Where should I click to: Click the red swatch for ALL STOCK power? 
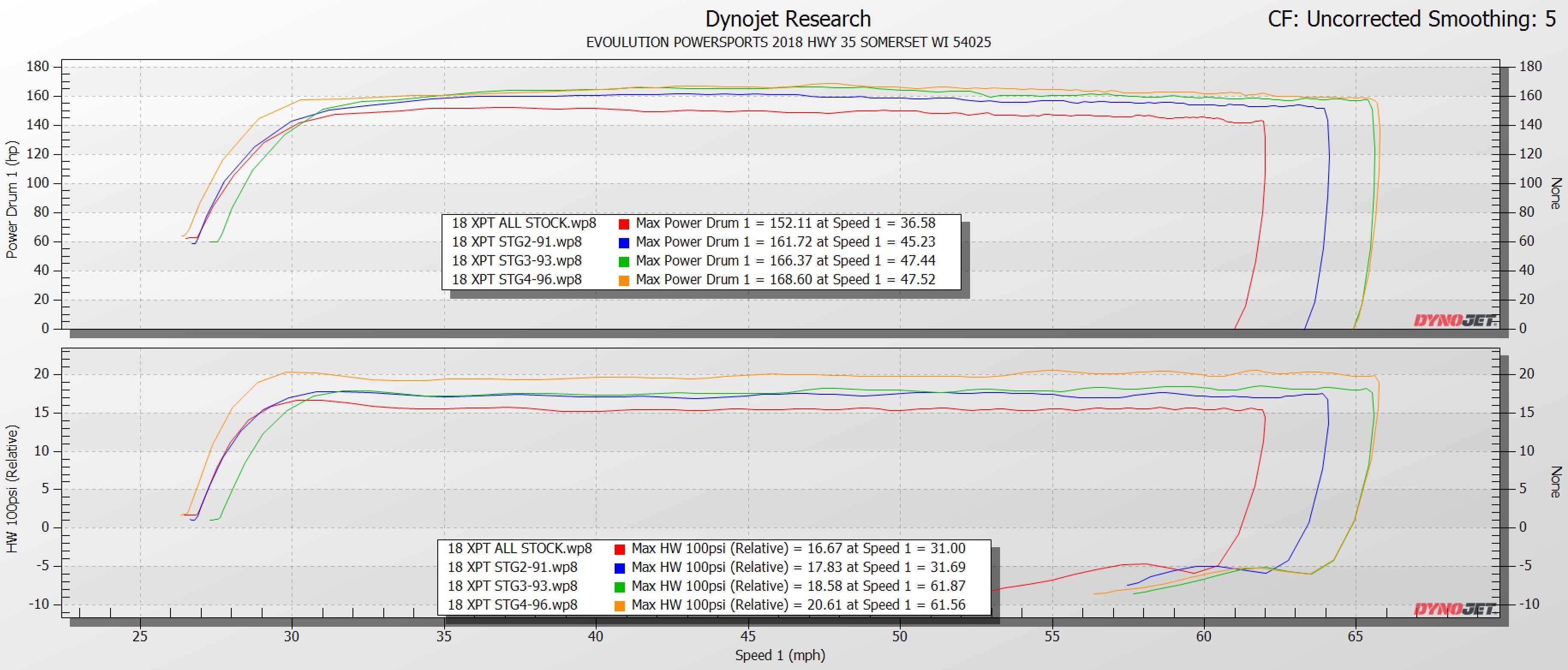tap(623, 224)
